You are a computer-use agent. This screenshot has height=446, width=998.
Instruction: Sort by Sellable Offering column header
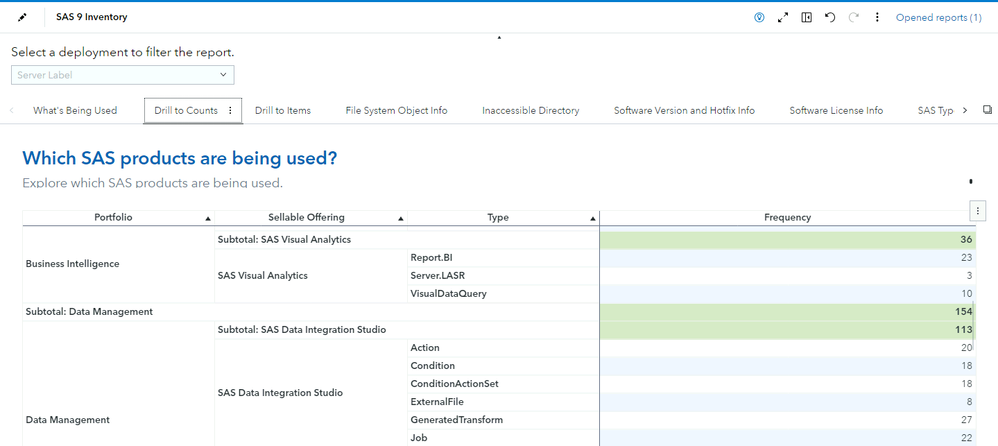311,218
